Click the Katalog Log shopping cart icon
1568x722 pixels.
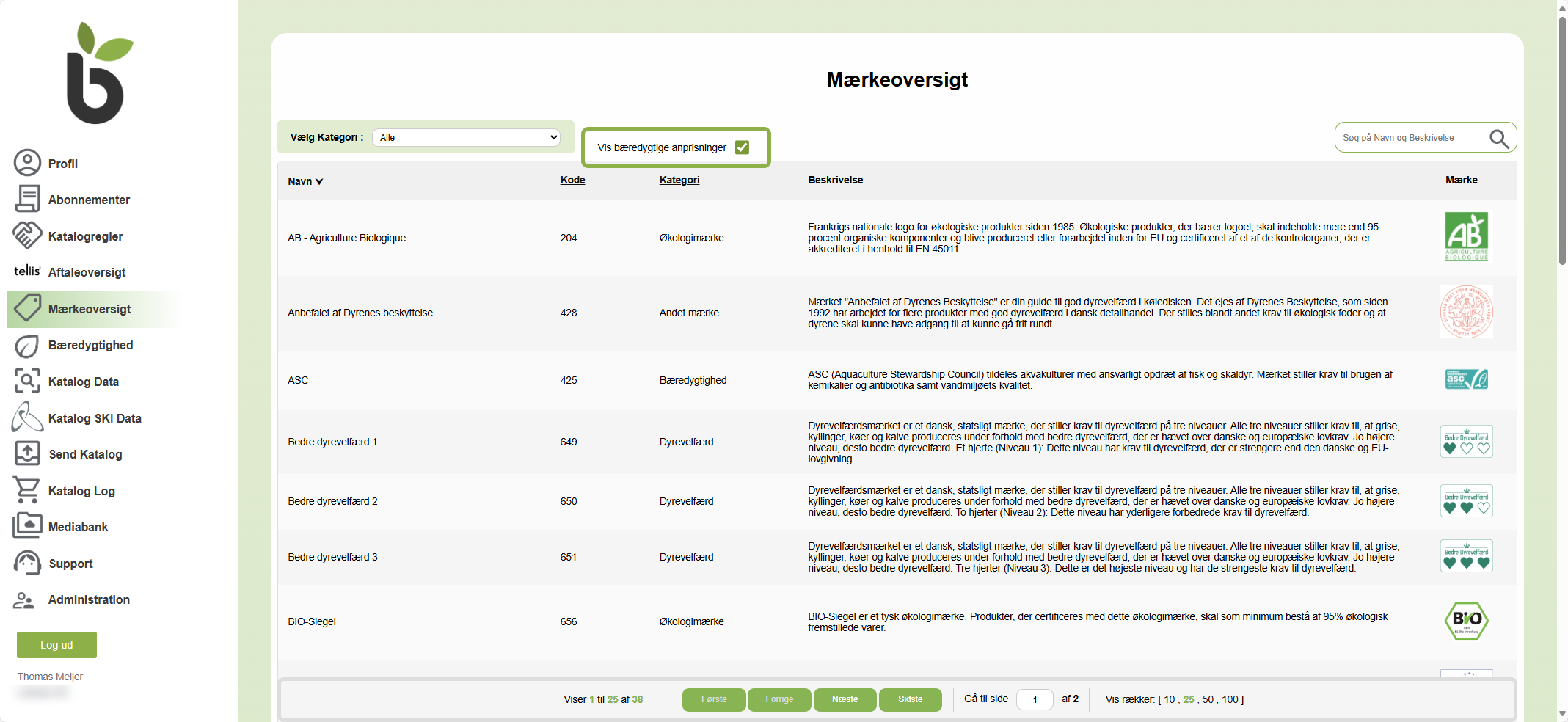pyautogui.click(x=27, y=490)
